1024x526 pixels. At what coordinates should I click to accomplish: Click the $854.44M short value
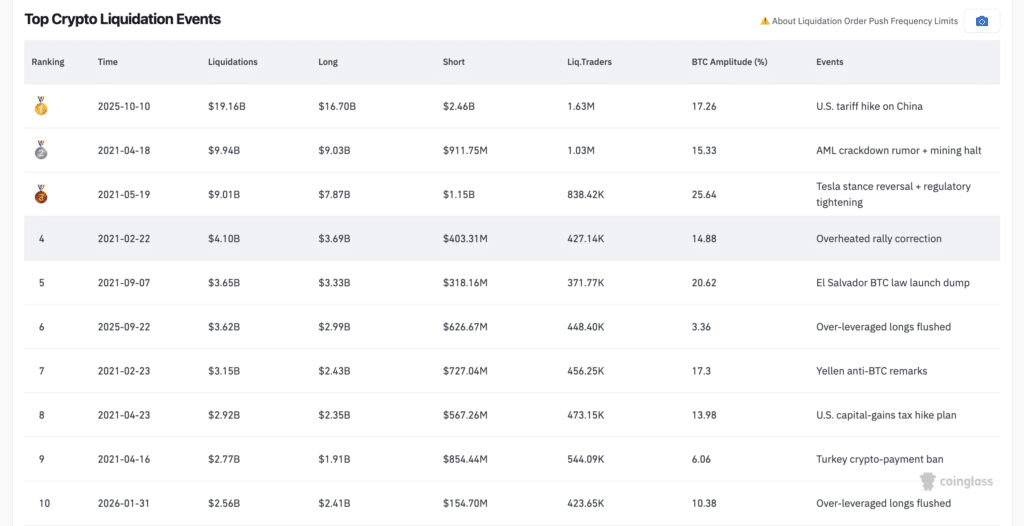pos(466,459)
